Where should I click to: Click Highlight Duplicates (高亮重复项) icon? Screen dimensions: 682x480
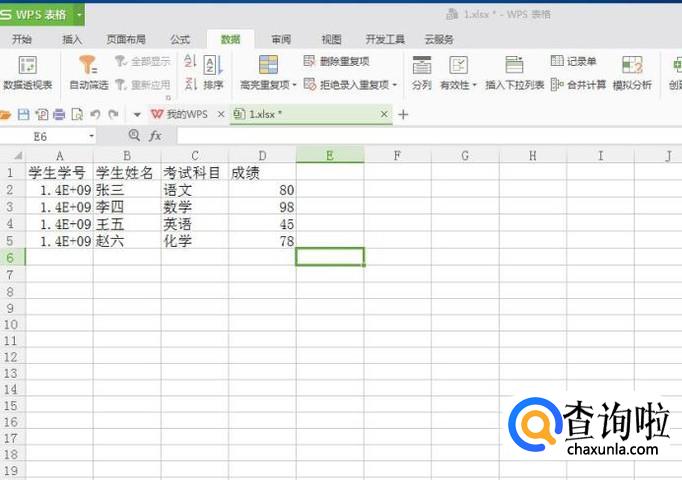(x=268, y=65)
